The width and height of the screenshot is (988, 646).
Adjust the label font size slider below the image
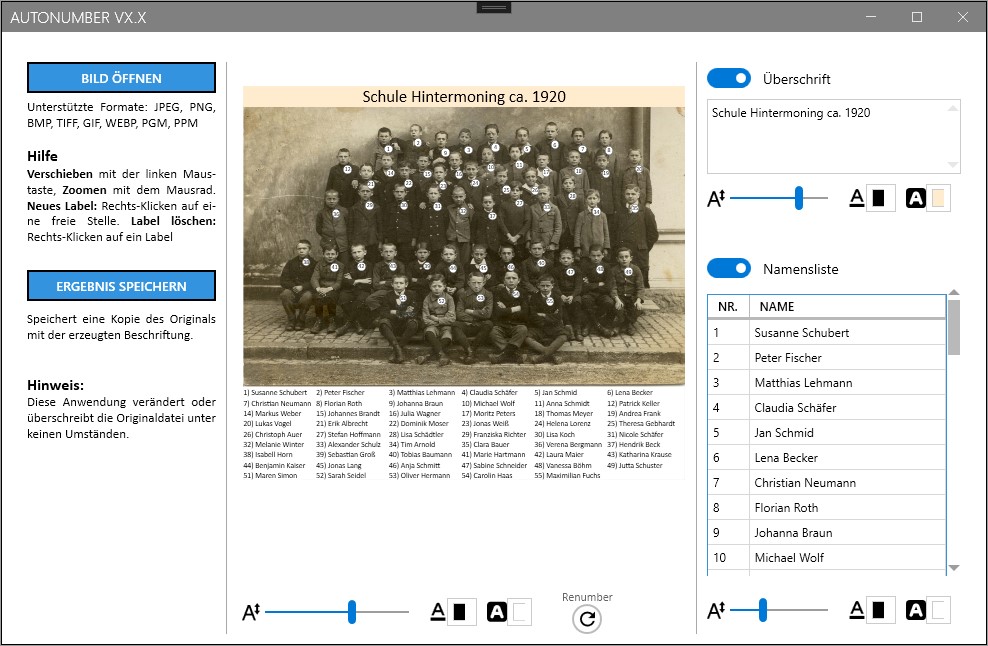pos(352,611)
